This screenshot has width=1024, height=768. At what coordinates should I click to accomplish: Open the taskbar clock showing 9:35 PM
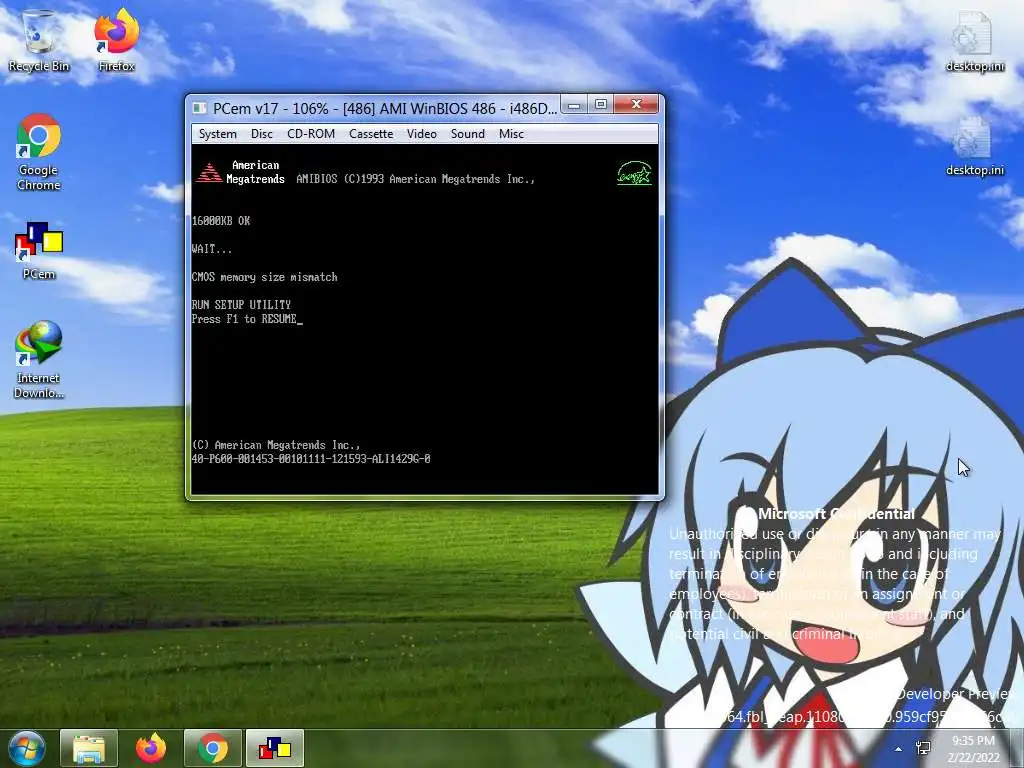coord(974,749)
